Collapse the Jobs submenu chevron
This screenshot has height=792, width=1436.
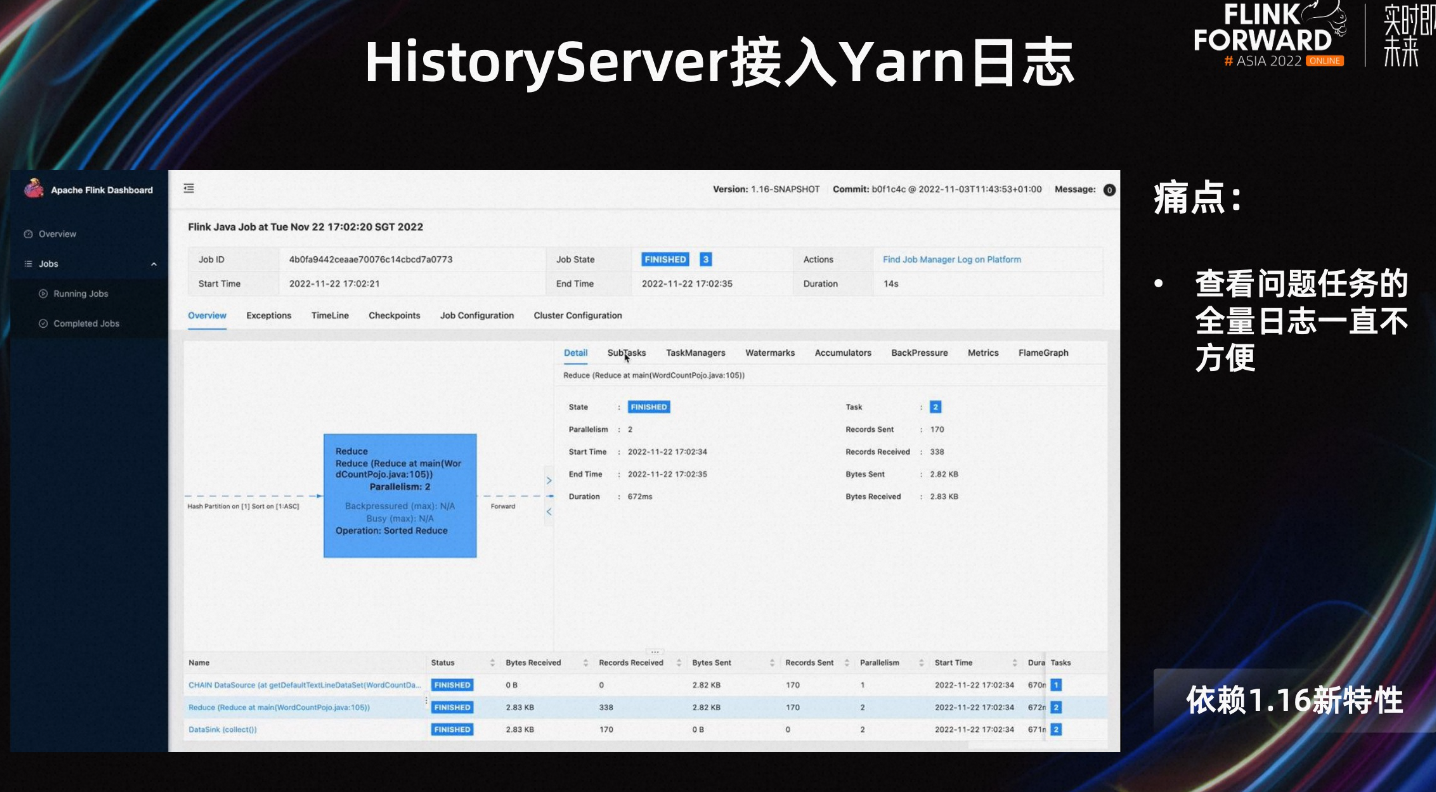point(154,264)
